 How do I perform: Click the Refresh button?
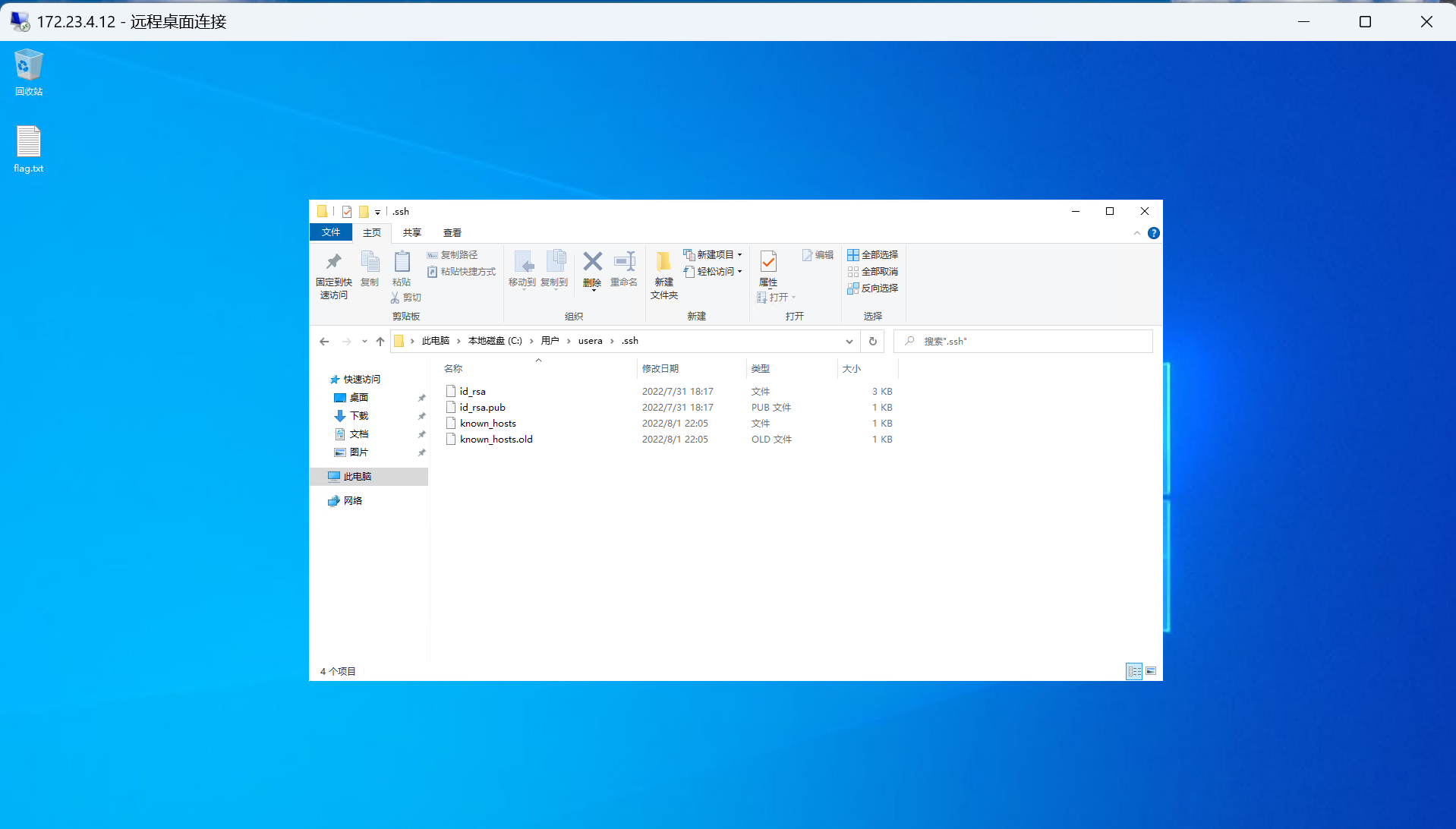click(x=873, y=342)
